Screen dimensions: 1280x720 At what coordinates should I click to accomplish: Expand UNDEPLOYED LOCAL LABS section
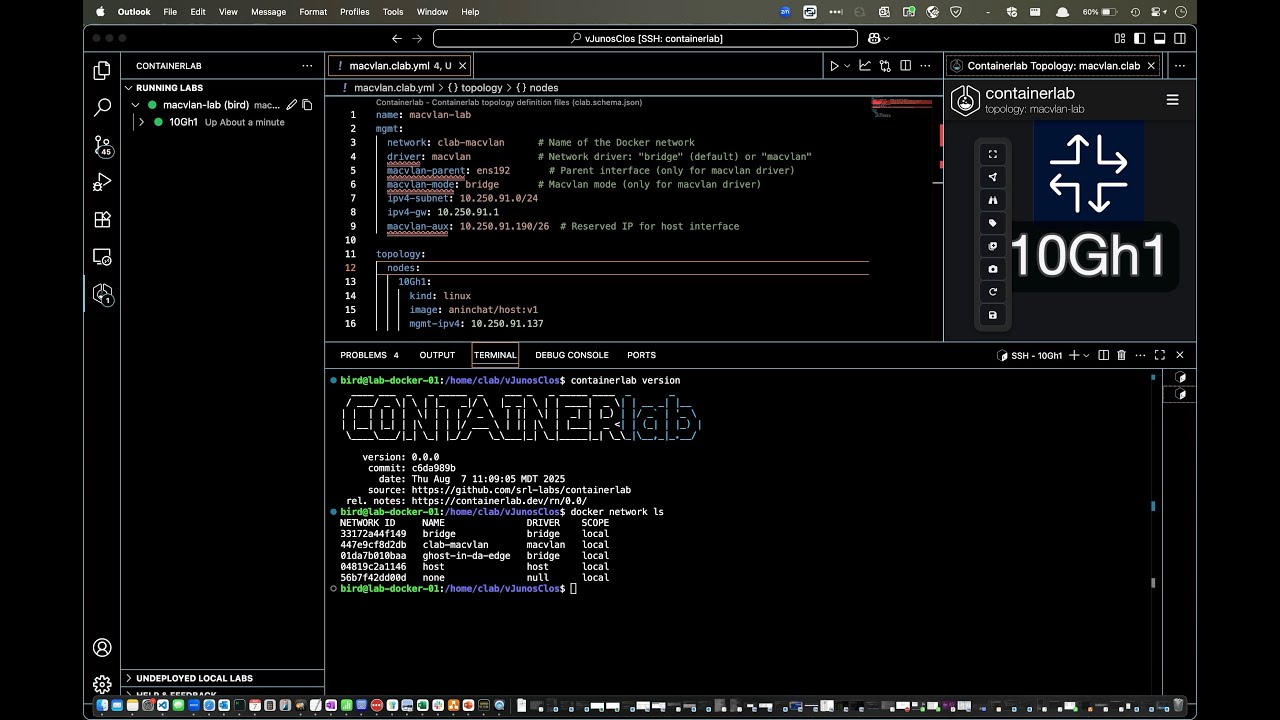[x=129, y=678]
